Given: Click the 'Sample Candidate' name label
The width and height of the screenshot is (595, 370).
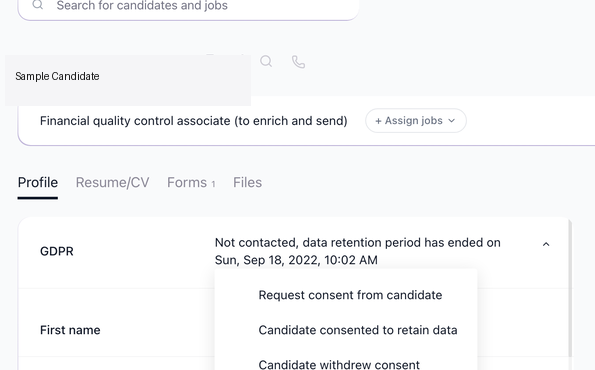Looking at the screenshot, I should [57, 76].
